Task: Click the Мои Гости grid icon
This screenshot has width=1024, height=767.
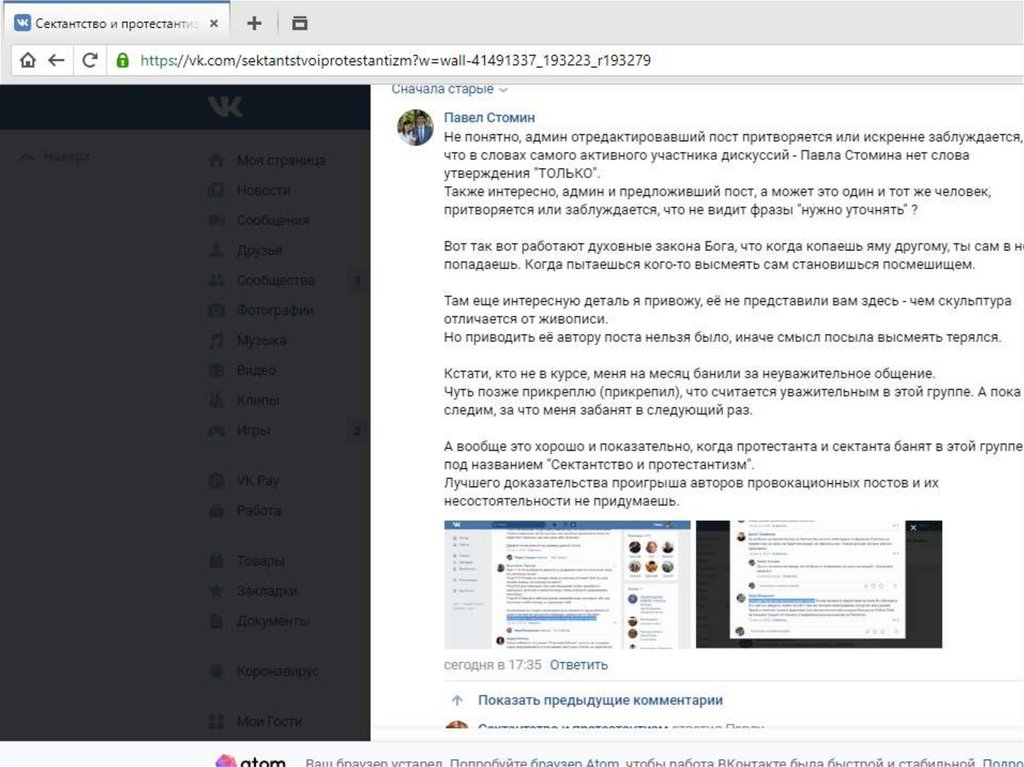Action: pyautogui.click(x=216, y=721)
